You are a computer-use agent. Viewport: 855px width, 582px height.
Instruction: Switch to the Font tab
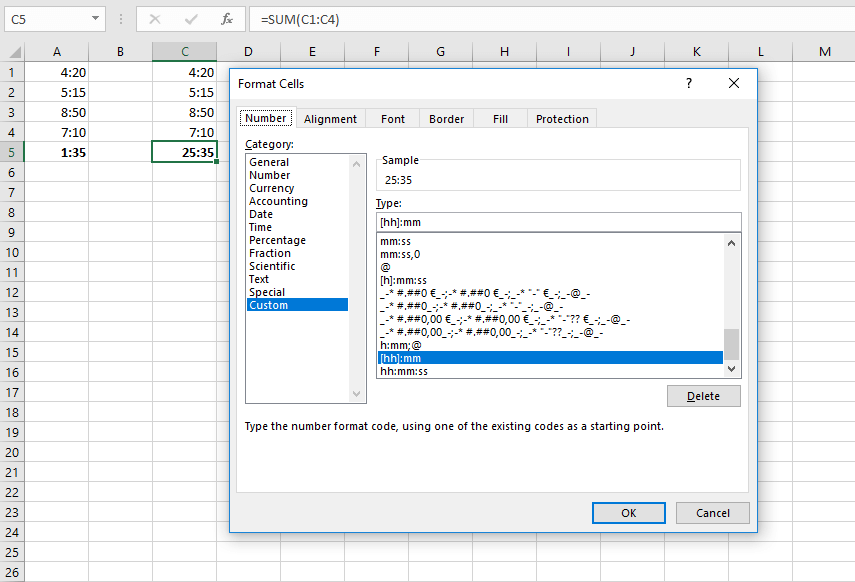coord(393,119)
